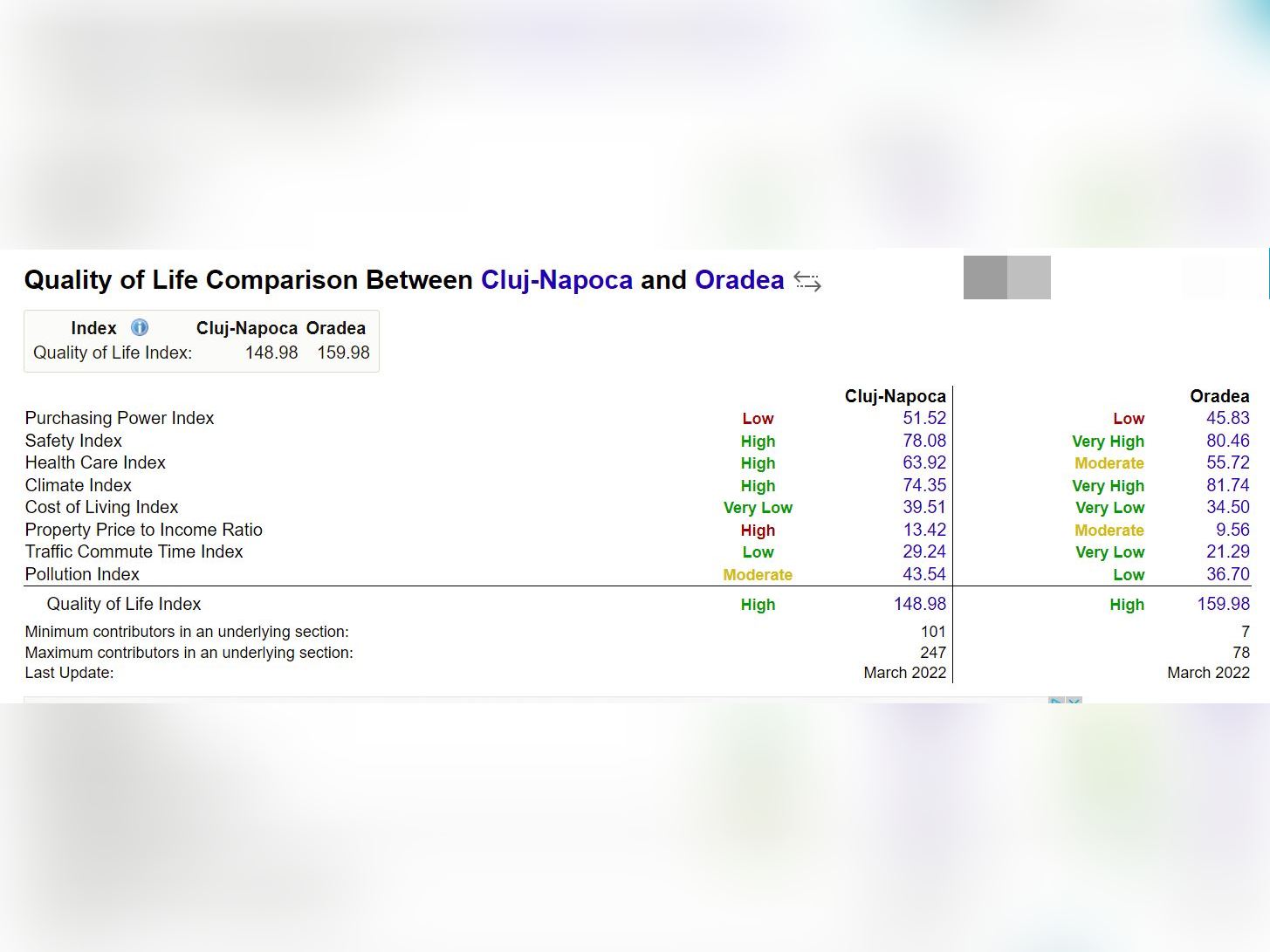Viewport: 1270px width, 952px height.
Task: Click Oradea Quality of Life value 159.98 in bottom row
Action: (1223, 604)
